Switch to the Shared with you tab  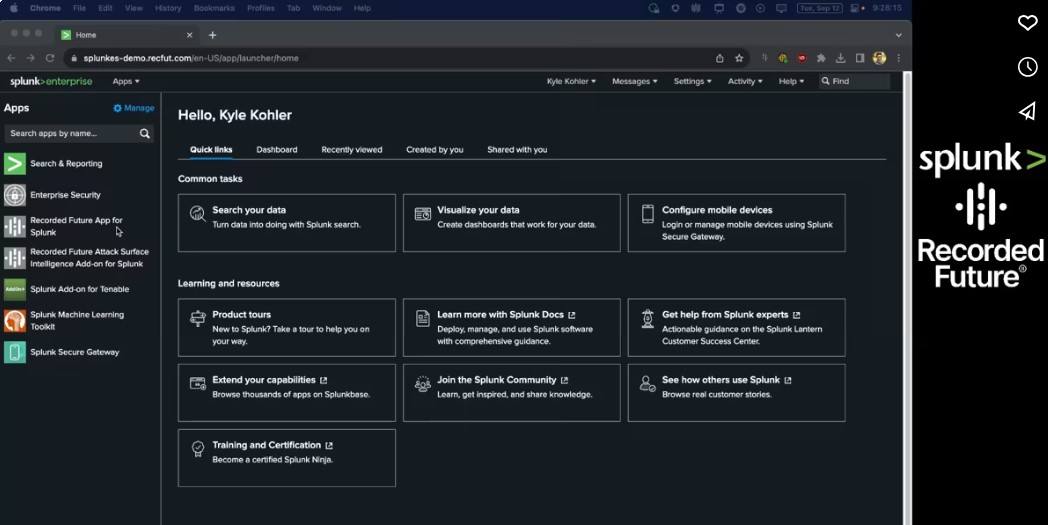517,150
